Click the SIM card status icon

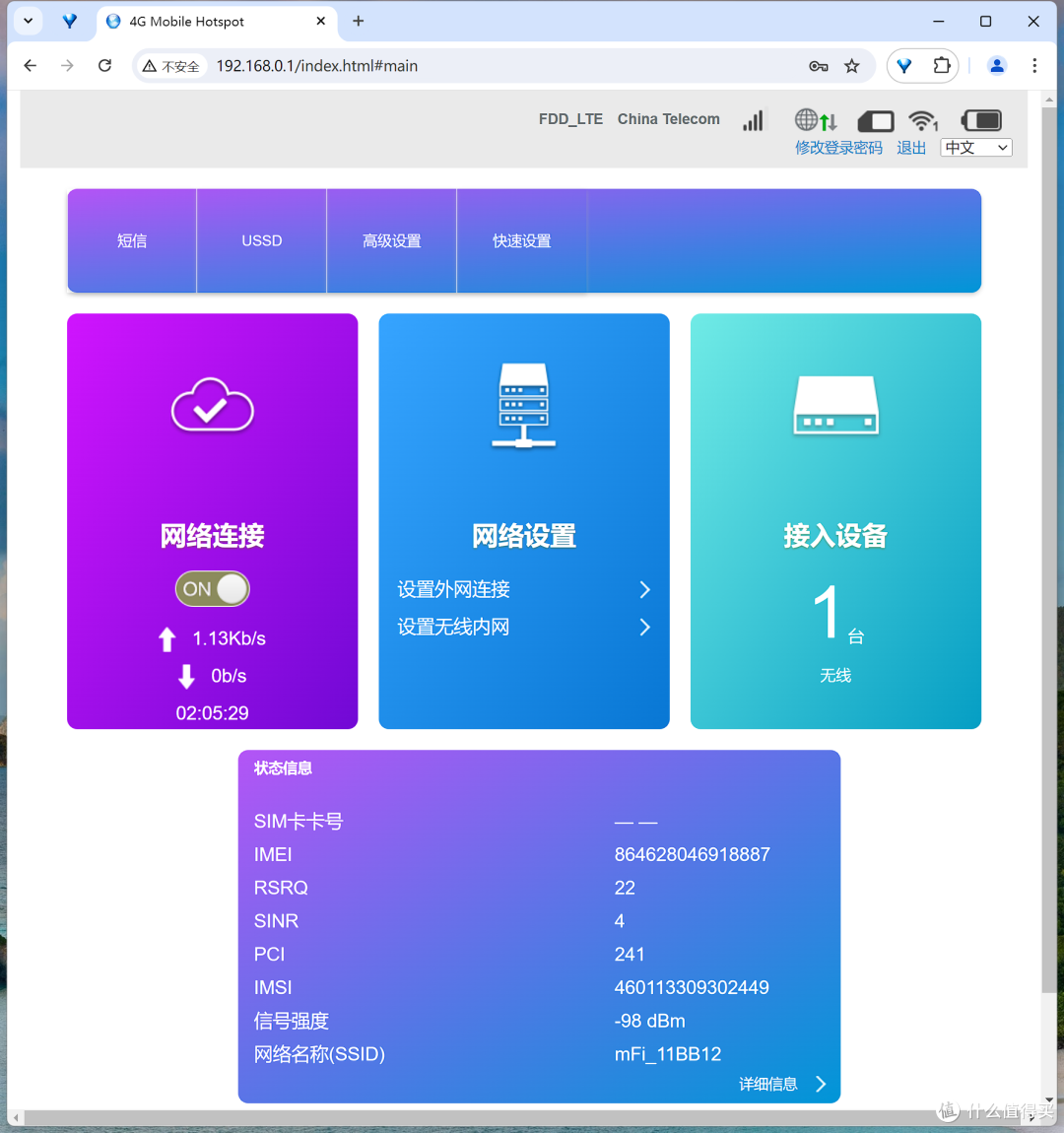876,120
